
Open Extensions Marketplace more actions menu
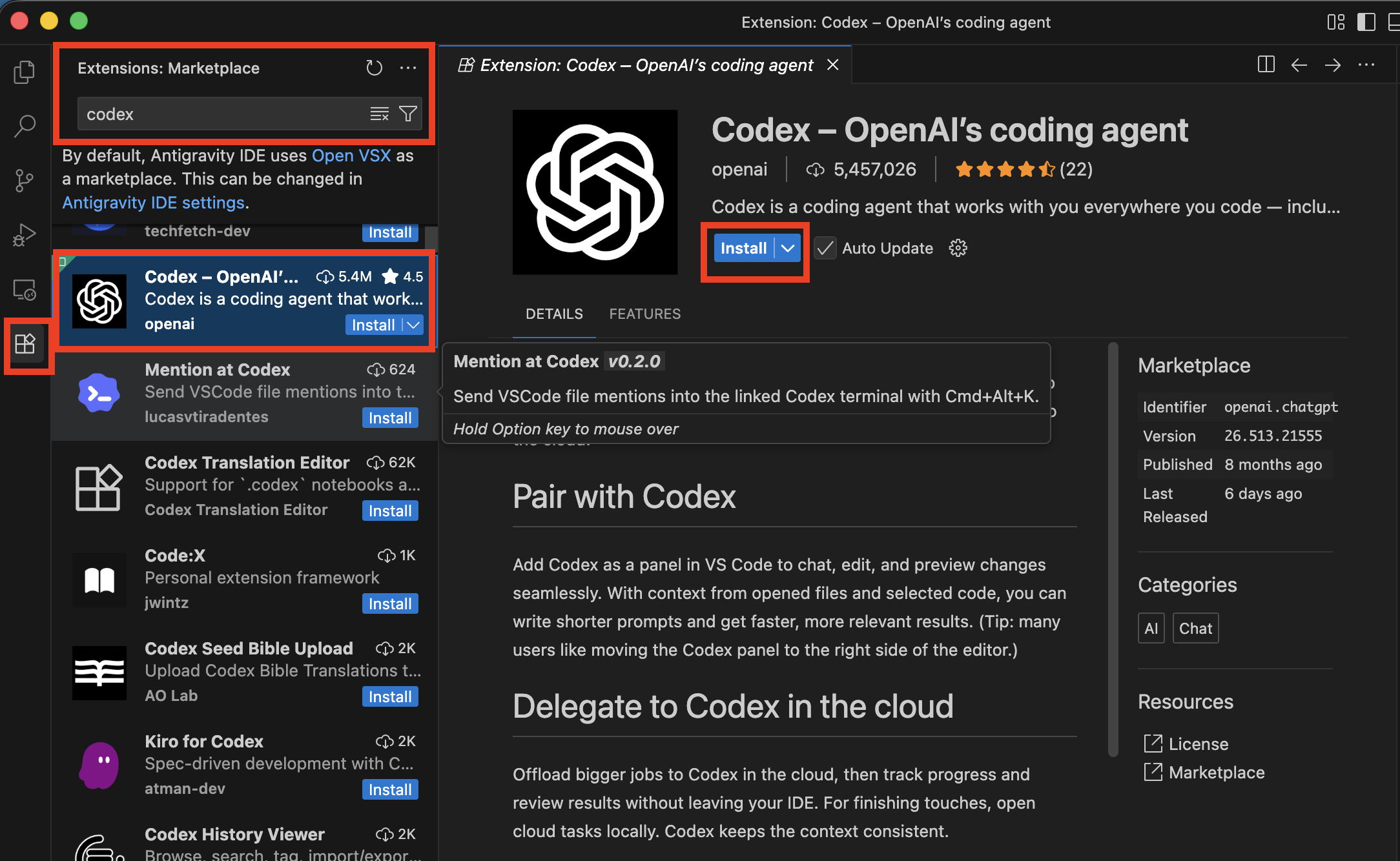pos(408,68)
